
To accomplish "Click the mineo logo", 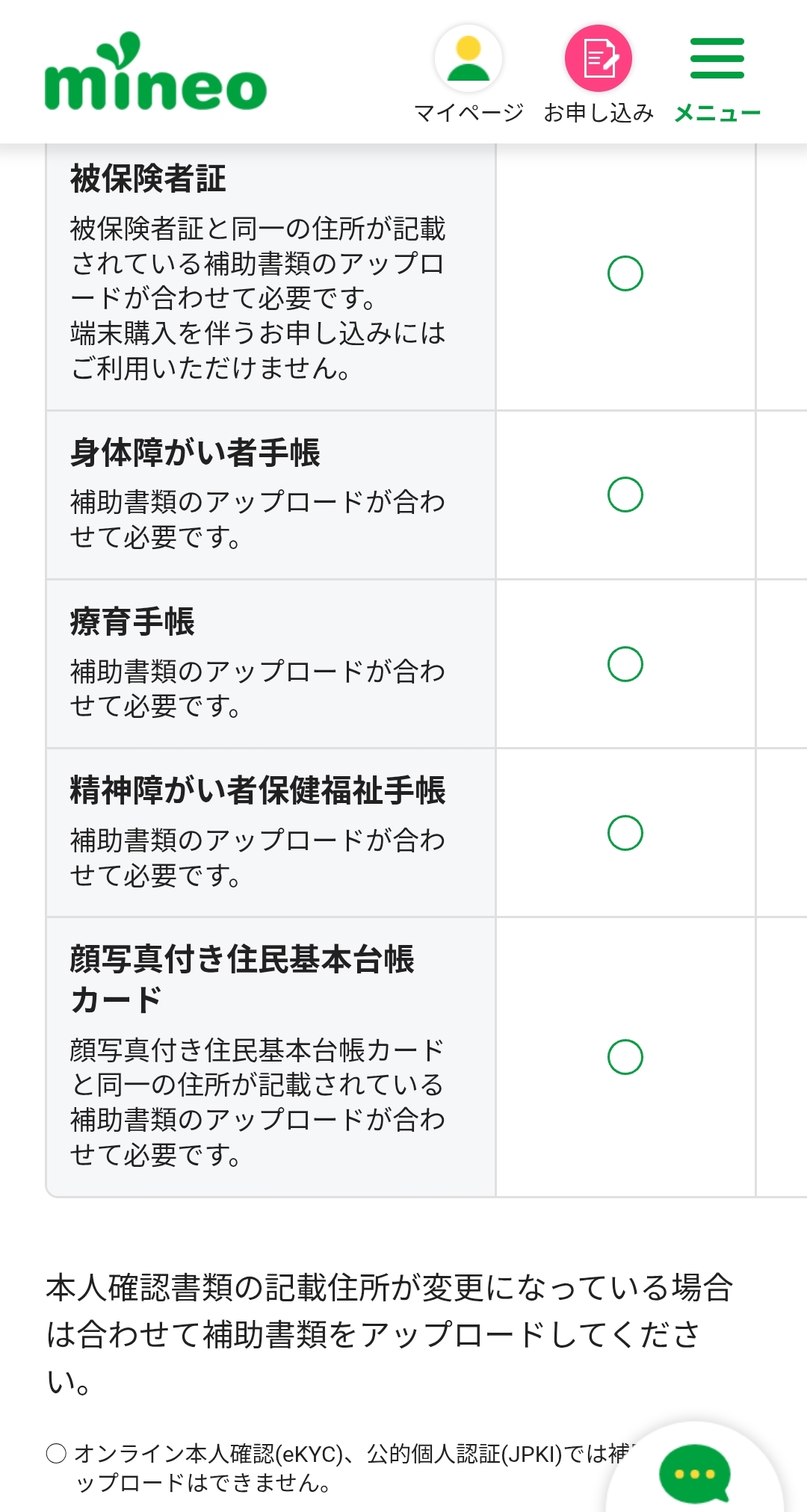I will click(x=155, y=73).
